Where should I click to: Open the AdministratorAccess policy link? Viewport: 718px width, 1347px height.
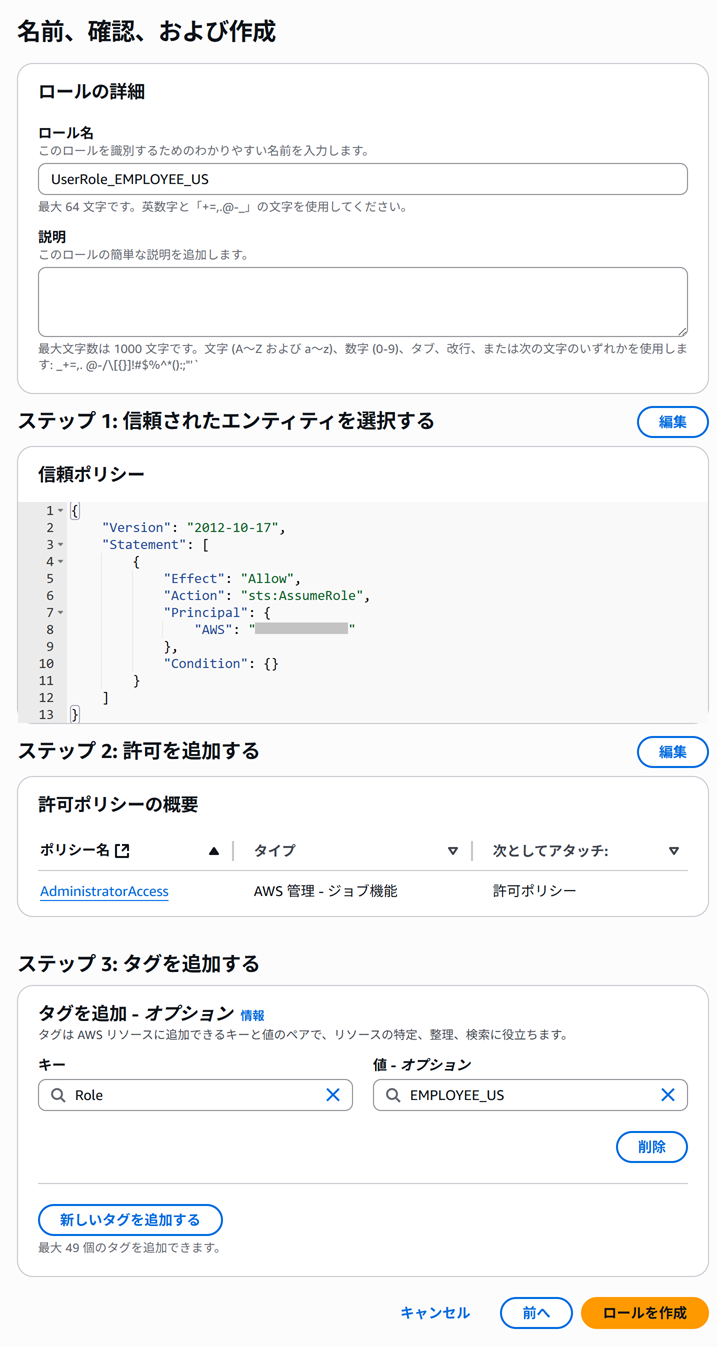[104, 891]
